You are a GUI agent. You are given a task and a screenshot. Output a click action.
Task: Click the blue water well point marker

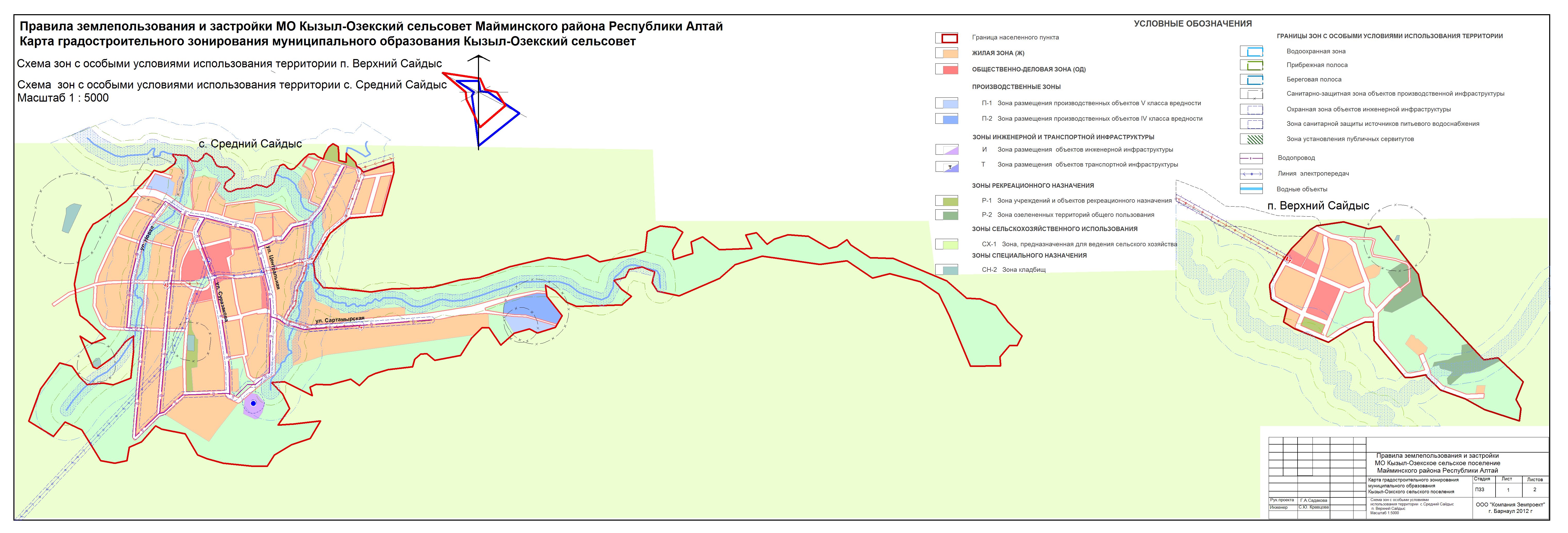click(x=253, y=403)
